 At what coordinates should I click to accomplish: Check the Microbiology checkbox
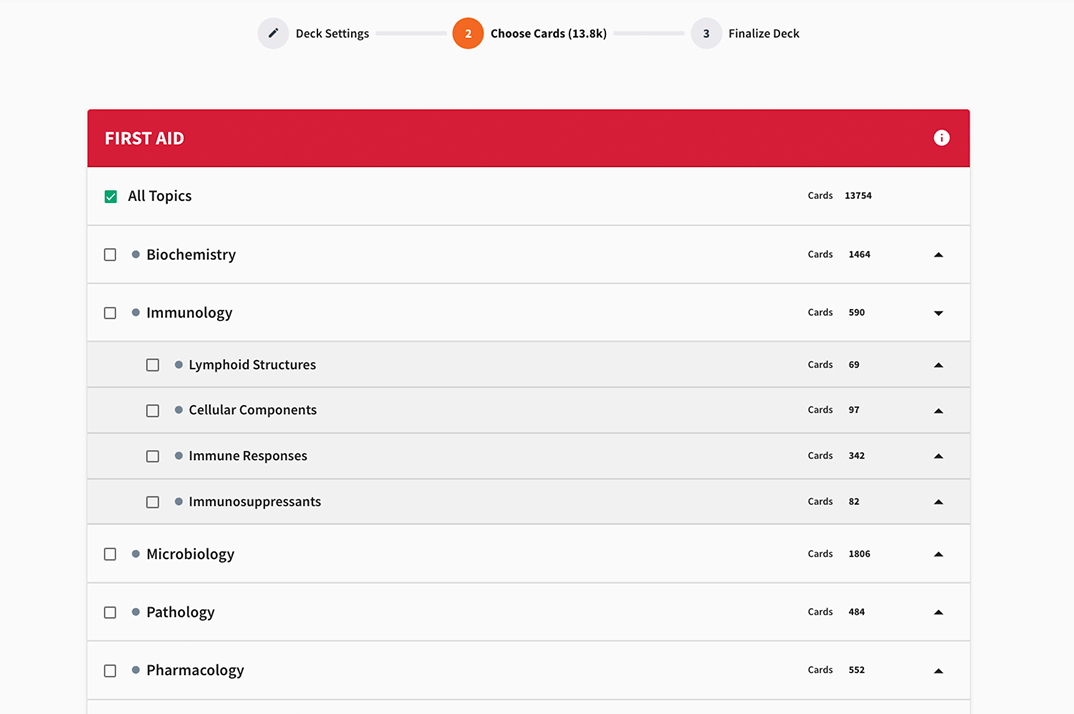[x=110, y=554]
